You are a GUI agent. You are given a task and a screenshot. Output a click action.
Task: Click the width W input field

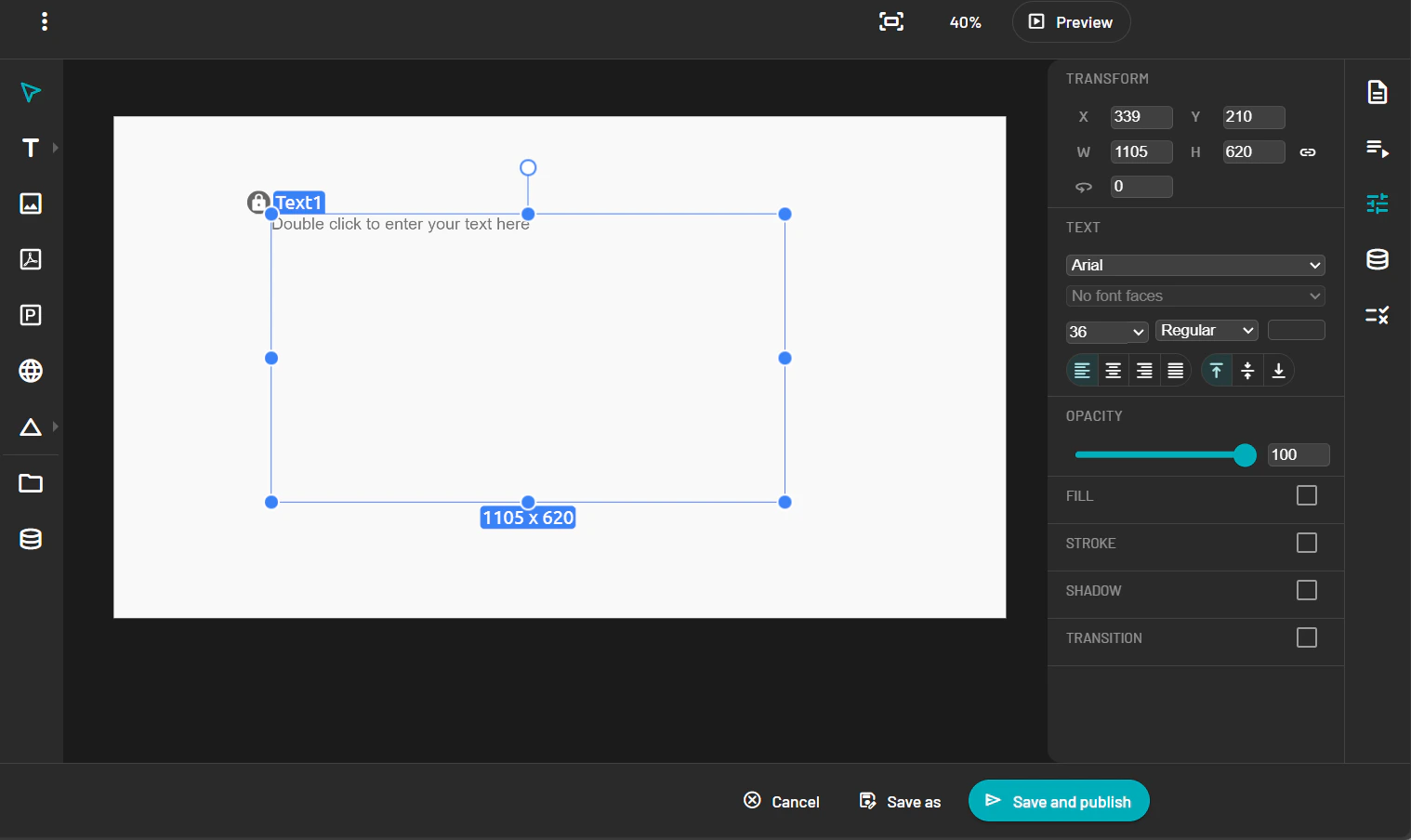point(1141,152)
